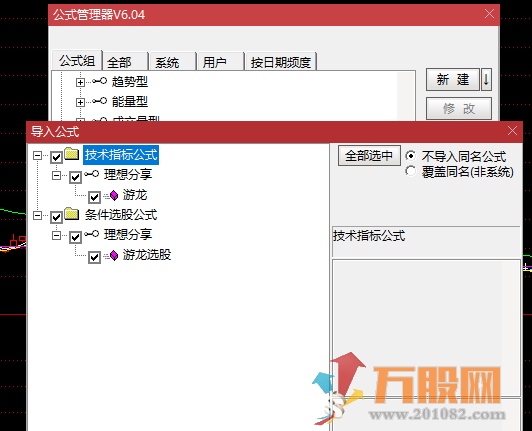Expand the 能量型 group in formula manager

(80, 102)
